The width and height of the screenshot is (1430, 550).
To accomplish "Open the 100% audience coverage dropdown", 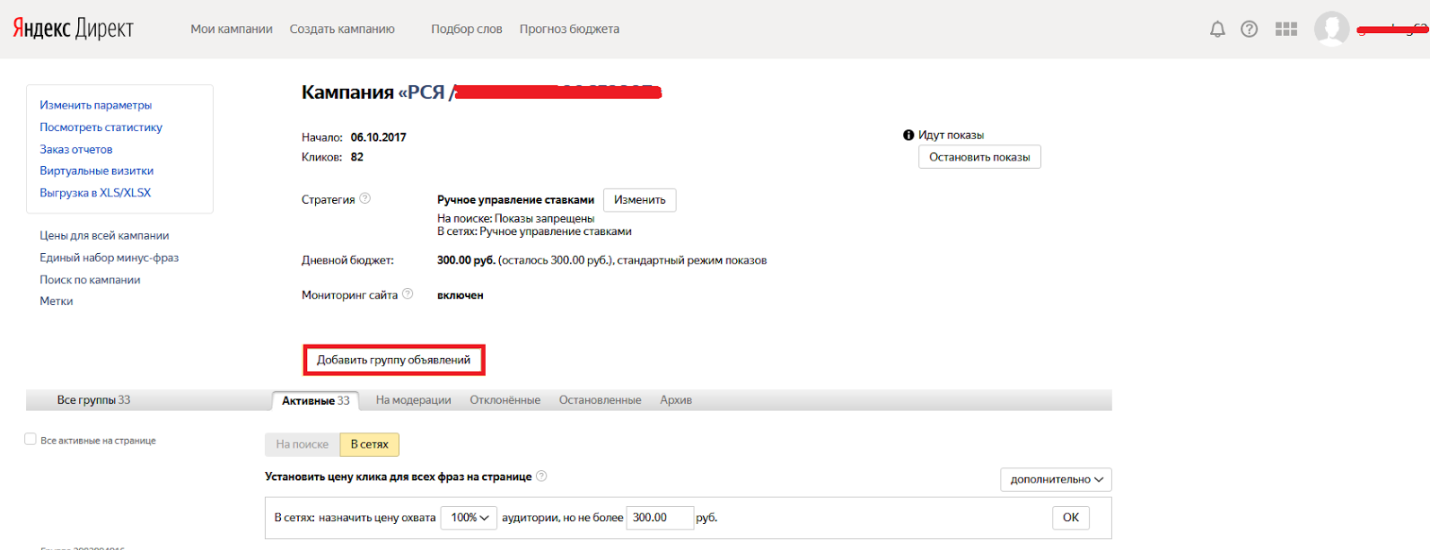I will 469,517.
